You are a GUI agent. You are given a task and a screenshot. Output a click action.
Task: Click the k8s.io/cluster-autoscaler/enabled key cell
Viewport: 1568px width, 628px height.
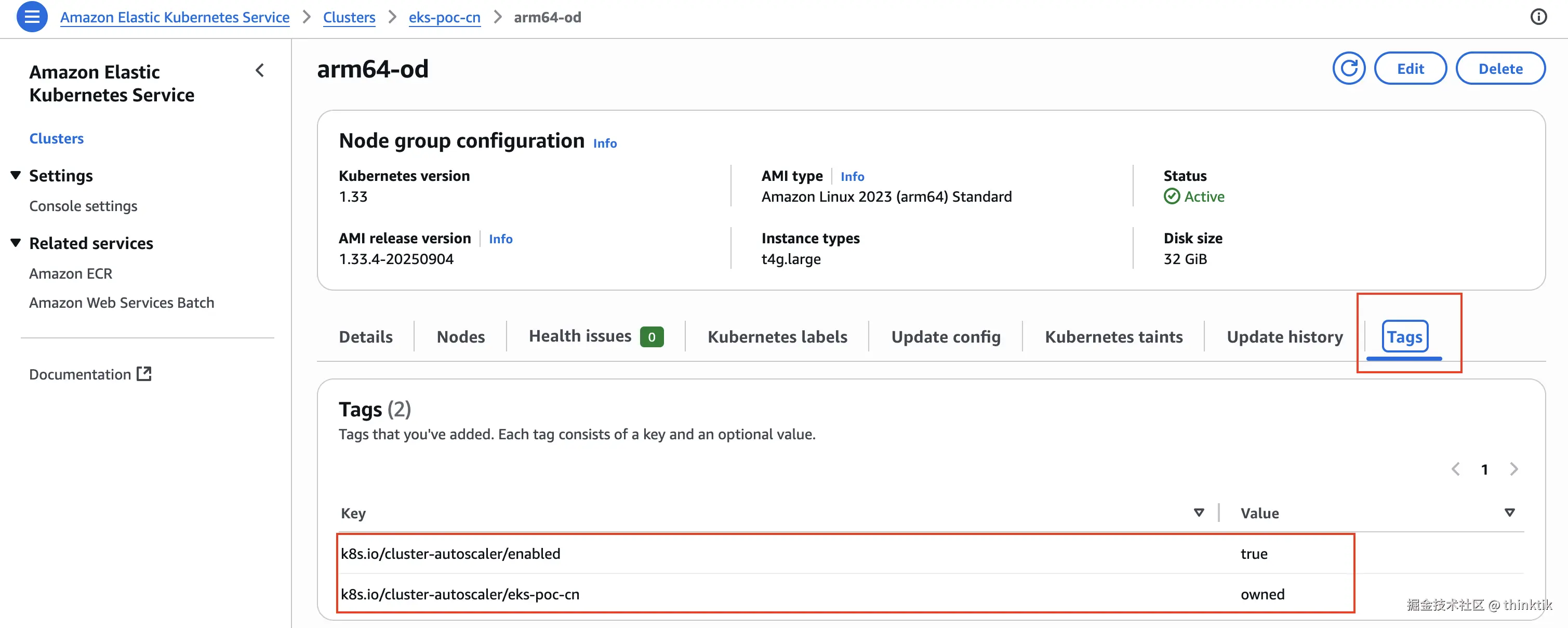[x=450, y=554]
